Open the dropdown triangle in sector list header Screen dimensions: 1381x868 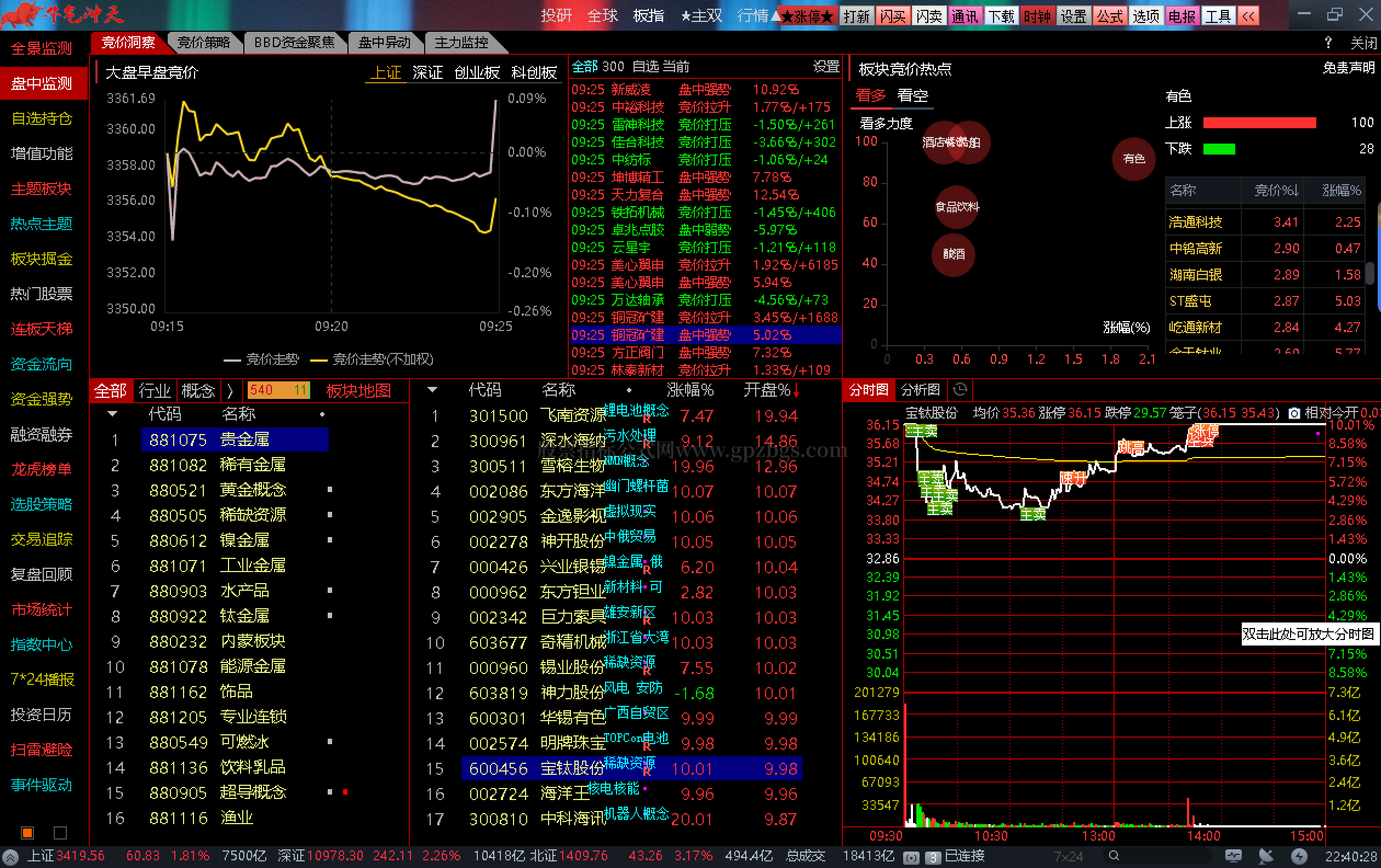point(112,413)
